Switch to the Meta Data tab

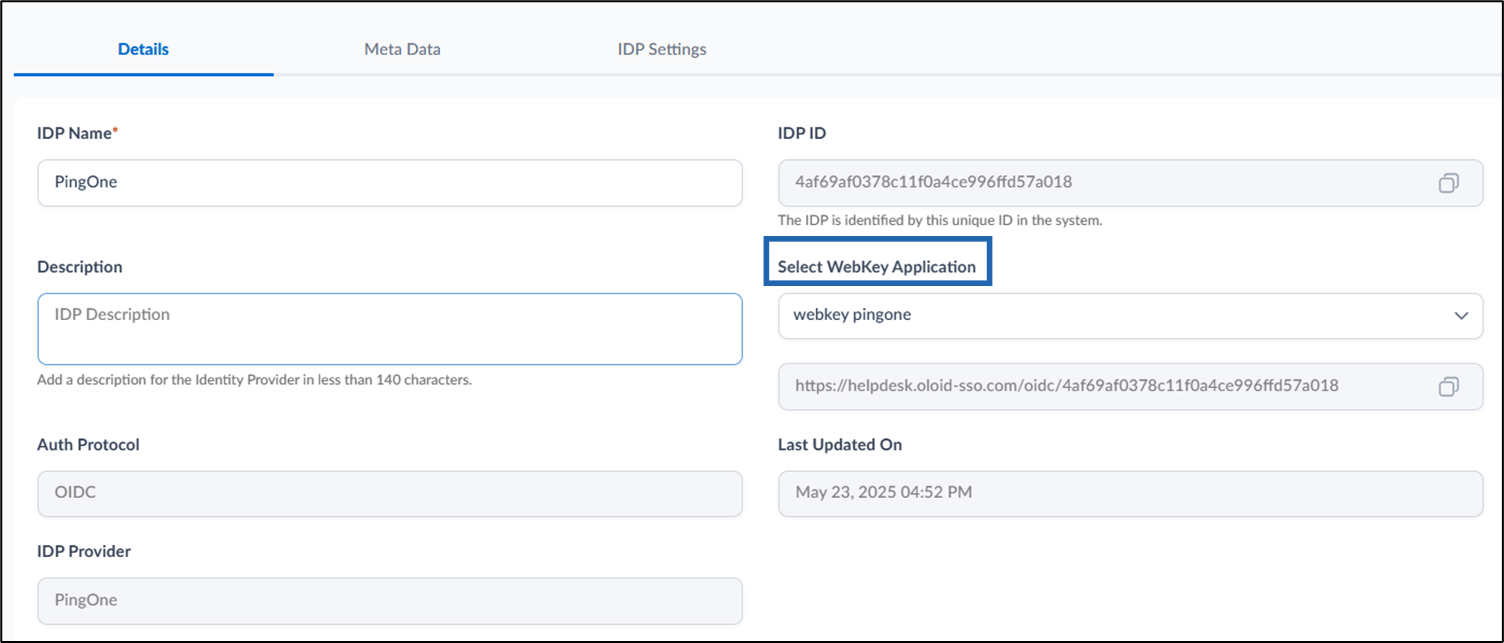tap(402, 49)
